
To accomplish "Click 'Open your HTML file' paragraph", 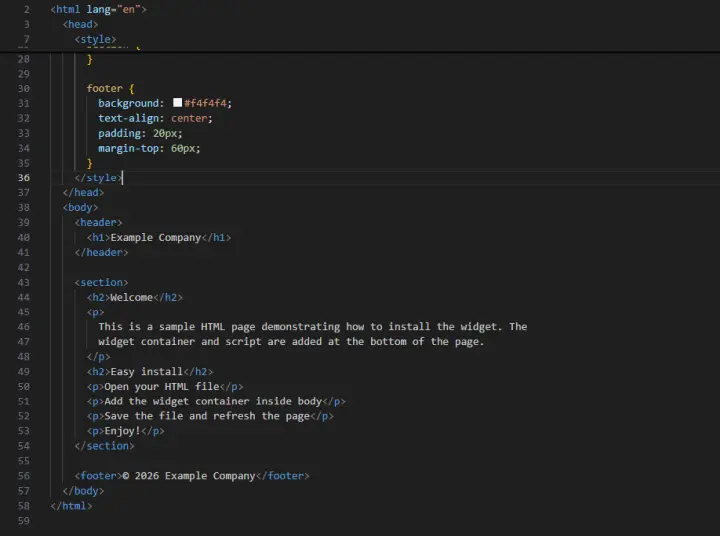I will (x=162, y=386).
